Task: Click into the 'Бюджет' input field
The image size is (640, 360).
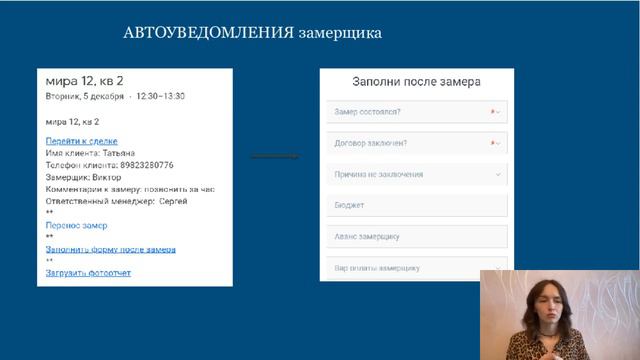Action: (417, 205)
